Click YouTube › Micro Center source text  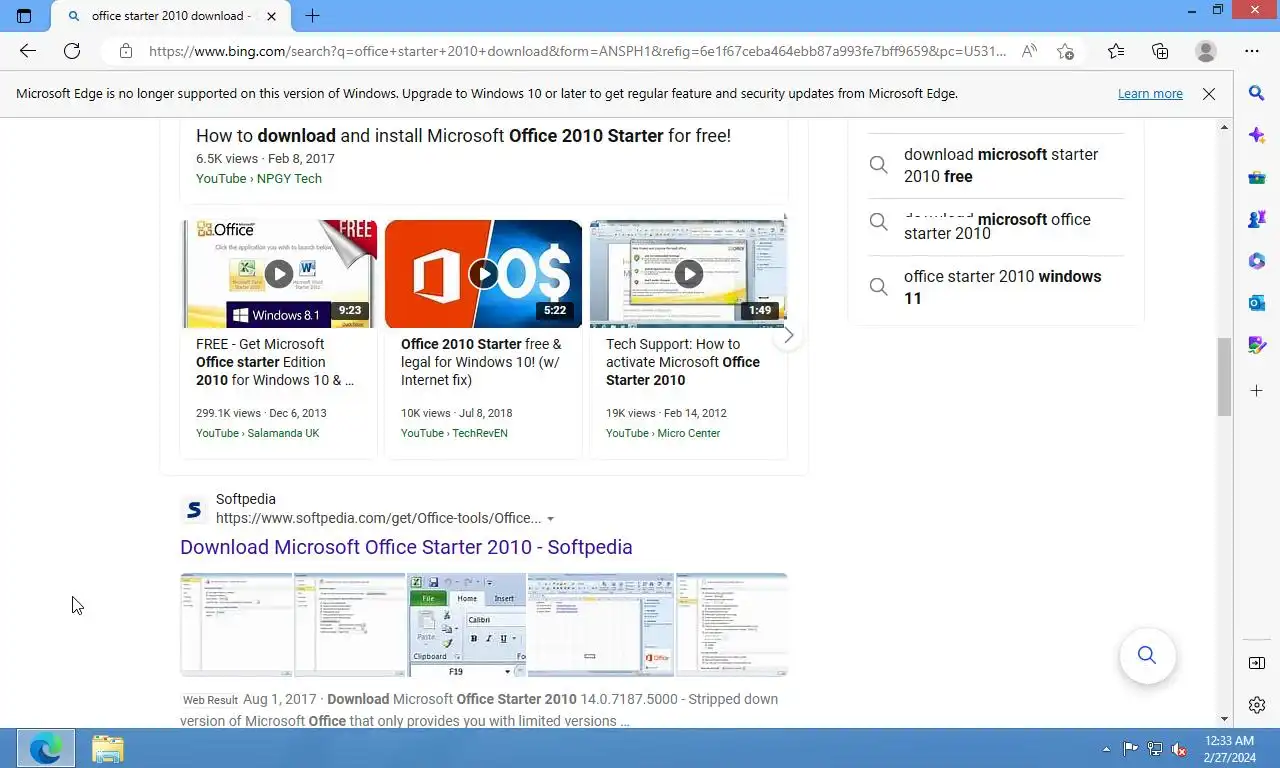coord(663,433)
